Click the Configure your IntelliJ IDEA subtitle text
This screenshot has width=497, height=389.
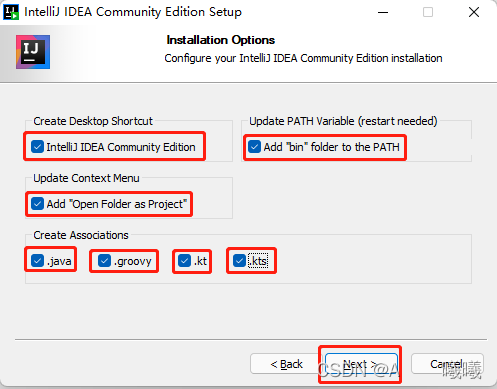tap(303, 58)
